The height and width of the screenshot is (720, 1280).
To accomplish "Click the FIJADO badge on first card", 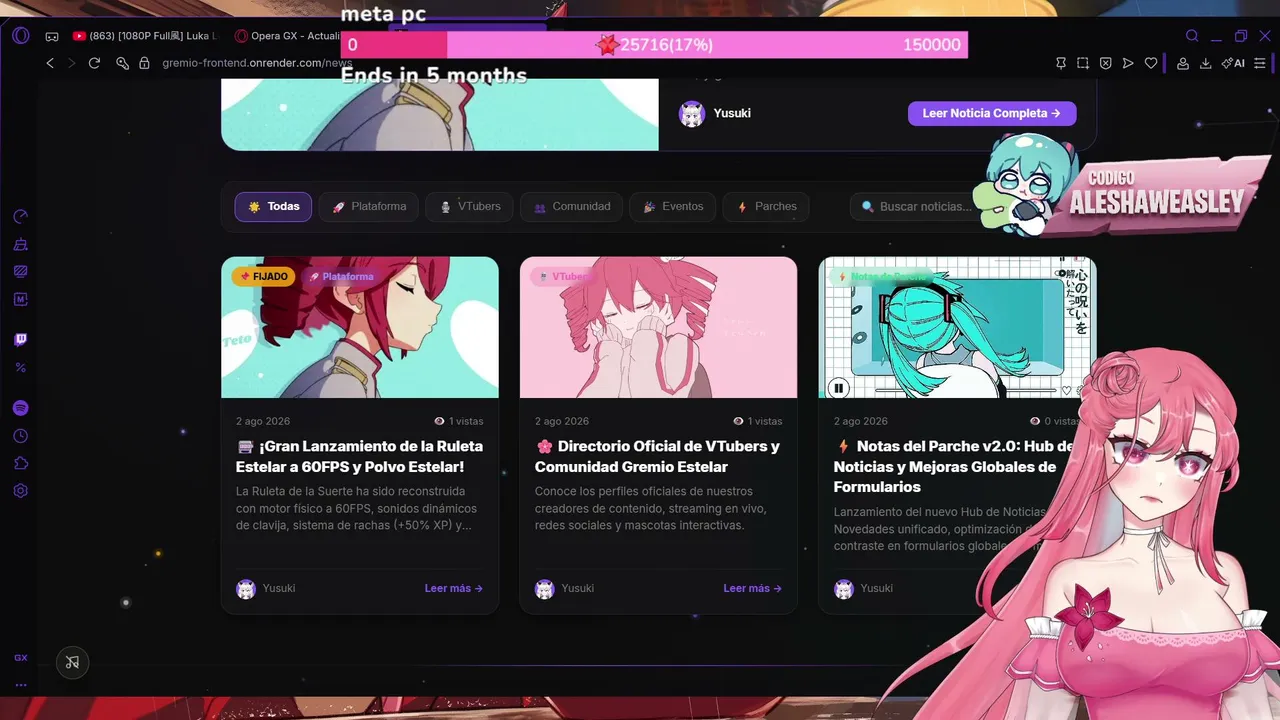I will pos(264,277).
